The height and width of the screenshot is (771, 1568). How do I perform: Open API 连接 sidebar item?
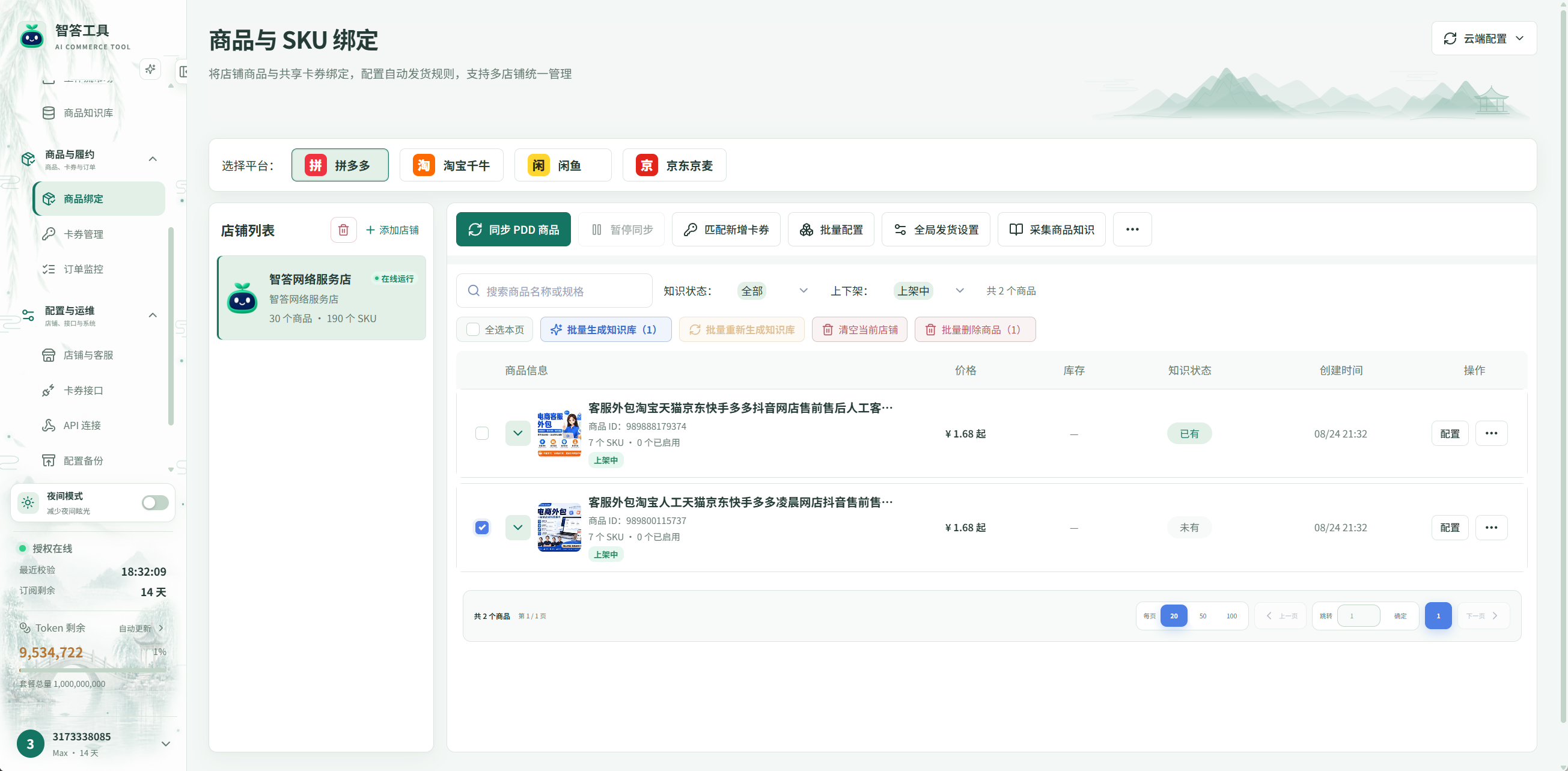[x=82, y=425]
